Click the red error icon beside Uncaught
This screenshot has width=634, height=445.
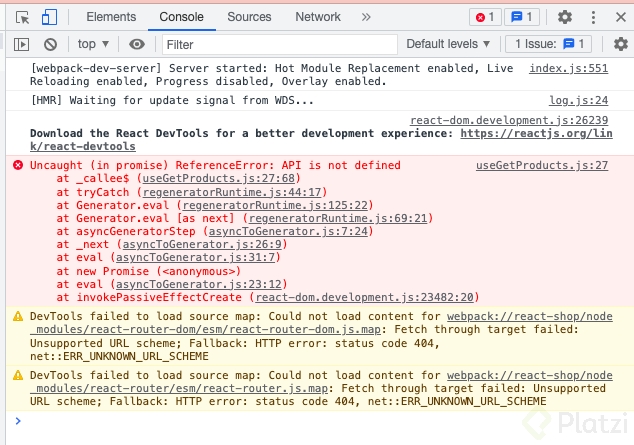(x=18, y=165)
